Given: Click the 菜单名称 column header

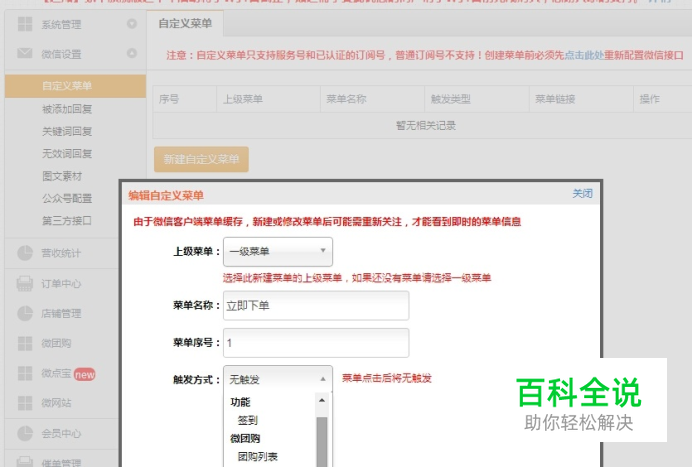Looking at the screenshot, I should [372, 99].
